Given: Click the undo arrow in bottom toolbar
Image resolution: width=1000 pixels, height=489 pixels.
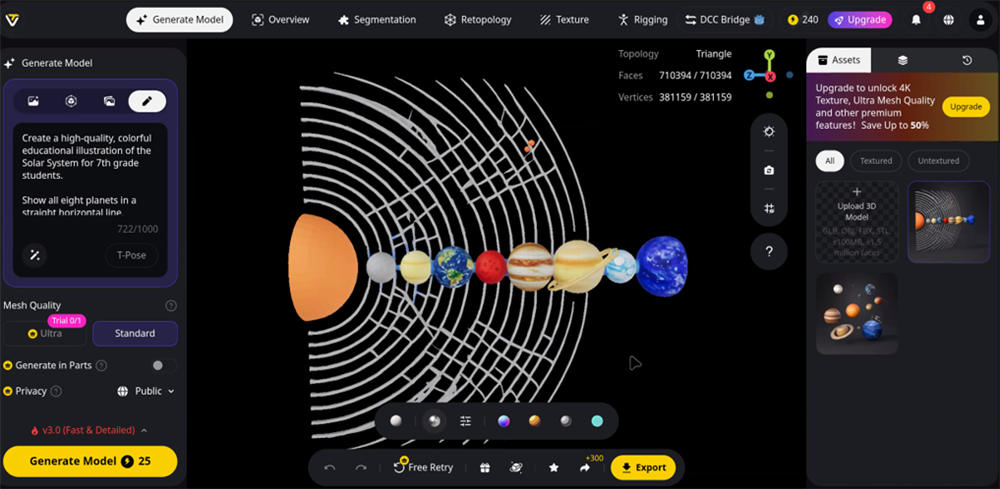Looking at the screenshot, I should [x=330, y=467].
